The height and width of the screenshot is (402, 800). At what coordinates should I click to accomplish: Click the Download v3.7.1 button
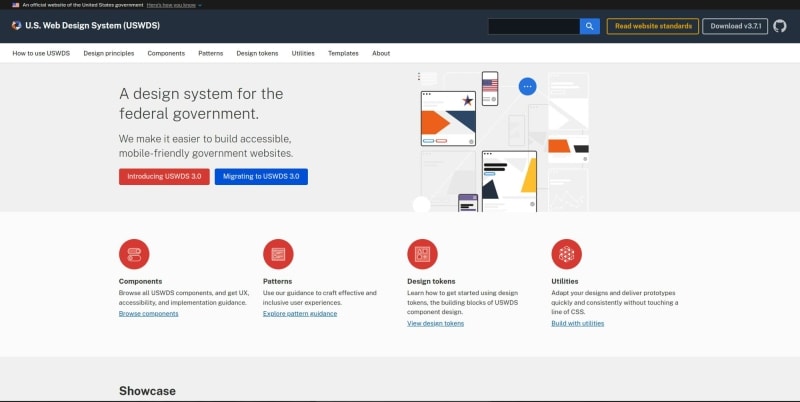click(x=735, y=26)
